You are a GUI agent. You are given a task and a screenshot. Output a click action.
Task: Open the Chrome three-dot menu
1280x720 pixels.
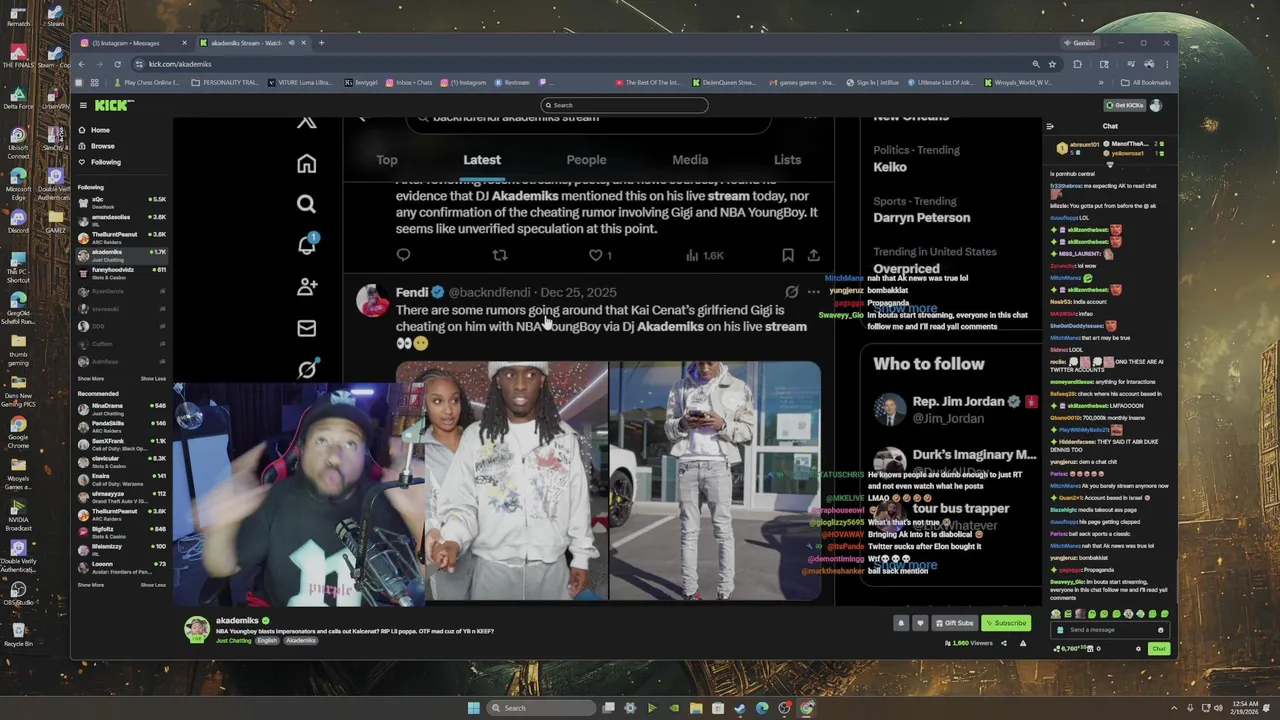click(1166, 64)
